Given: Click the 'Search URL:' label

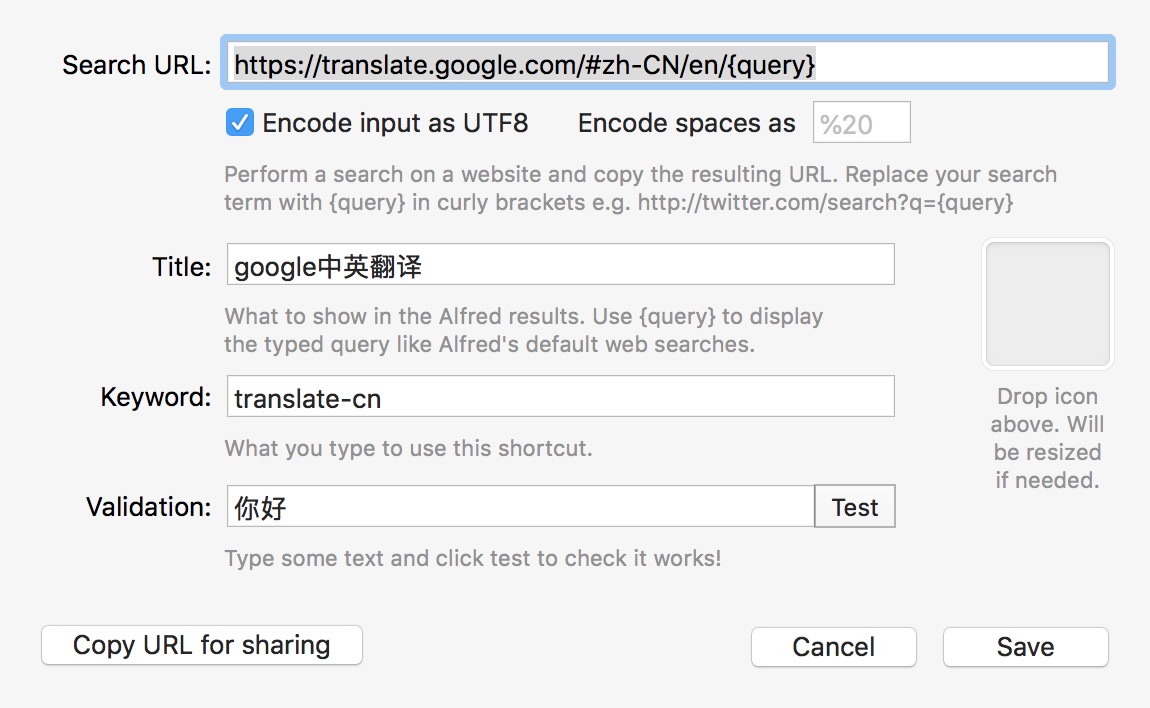Looking at the screenshot, I should (136, 65).
